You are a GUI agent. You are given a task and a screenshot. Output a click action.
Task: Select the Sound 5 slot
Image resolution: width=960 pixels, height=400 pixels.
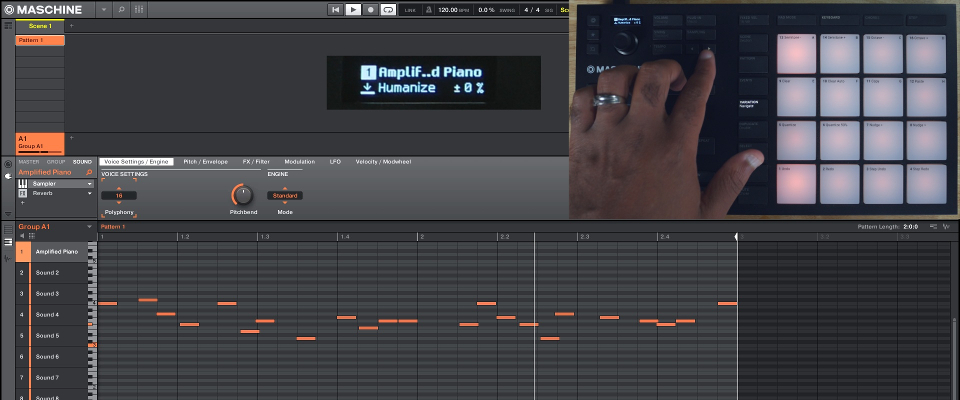pyautogui.click(x=53, y=336)
